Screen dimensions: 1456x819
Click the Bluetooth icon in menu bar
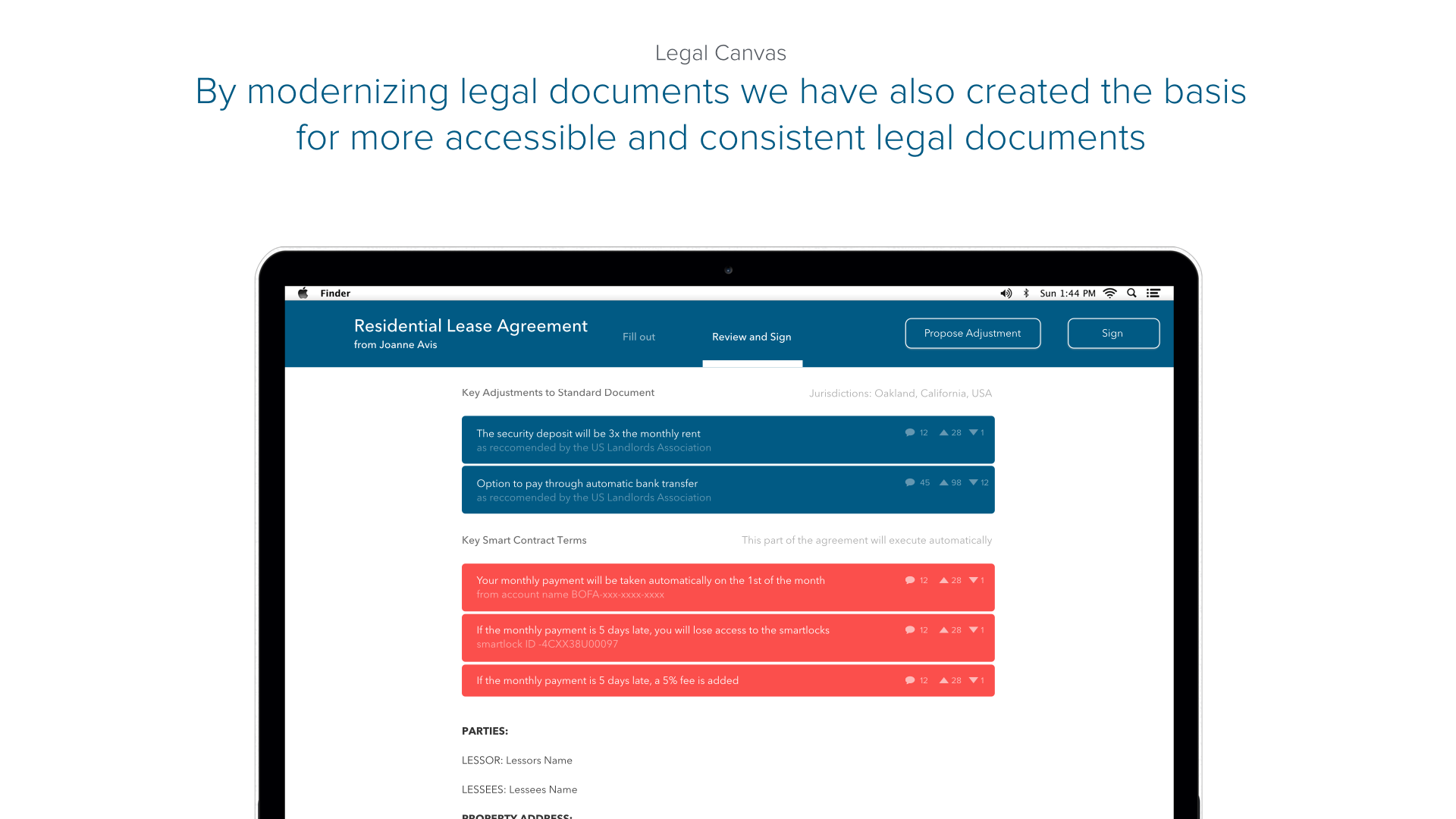(1026, 293)
